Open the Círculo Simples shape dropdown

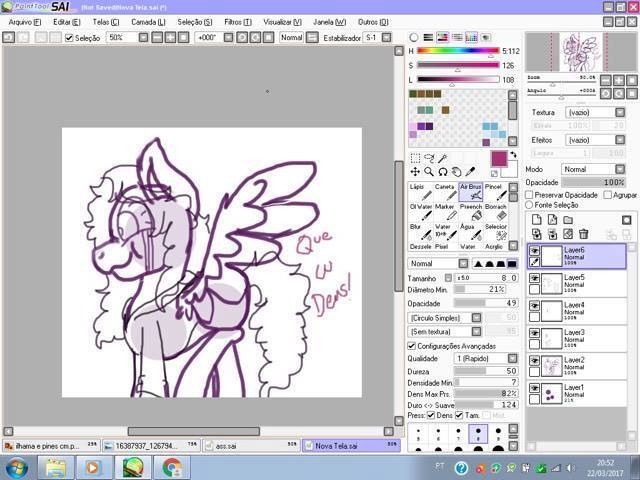pos(476,318)
